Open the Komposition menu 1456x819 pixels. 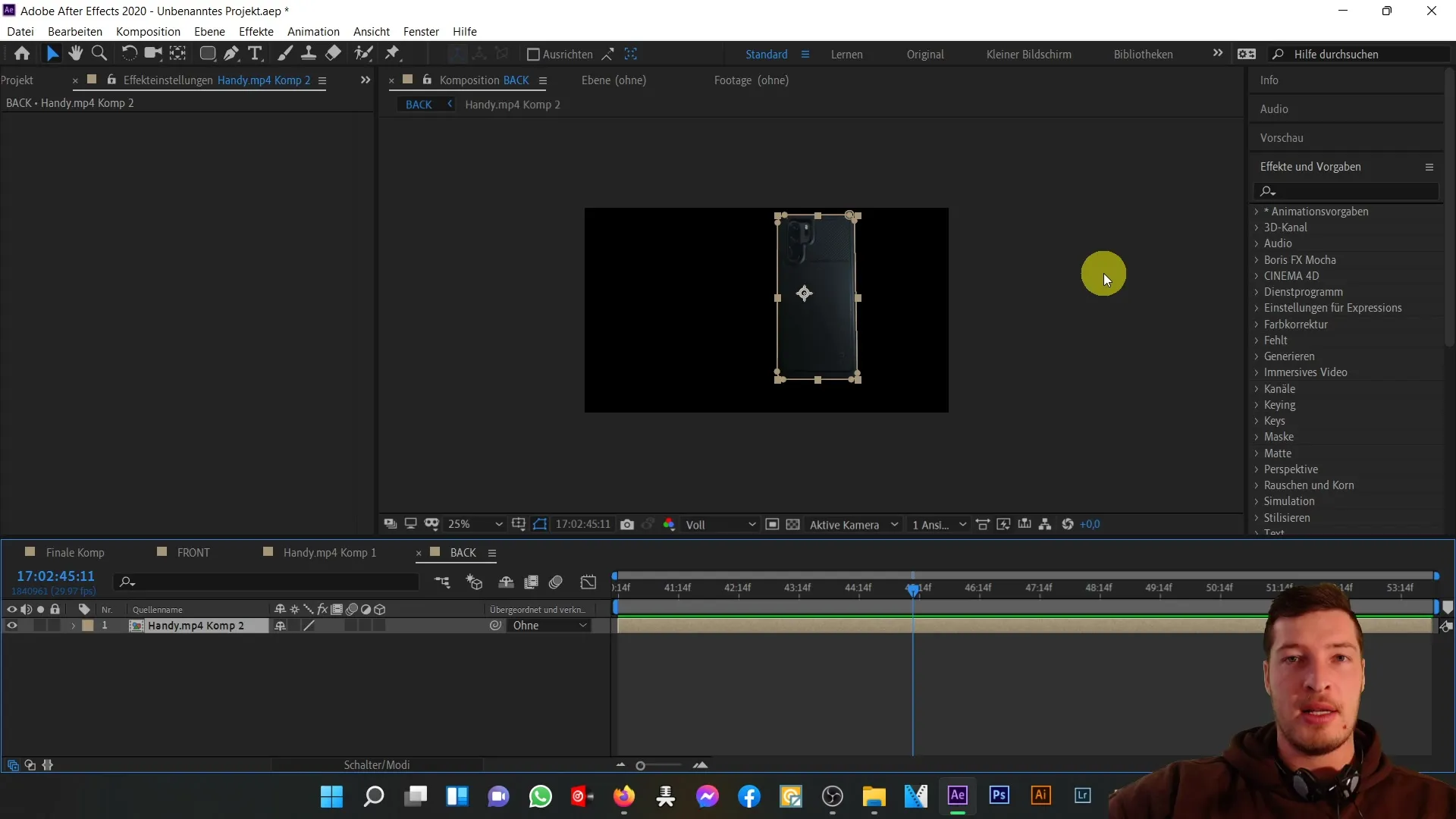click(x=148, y=31)
